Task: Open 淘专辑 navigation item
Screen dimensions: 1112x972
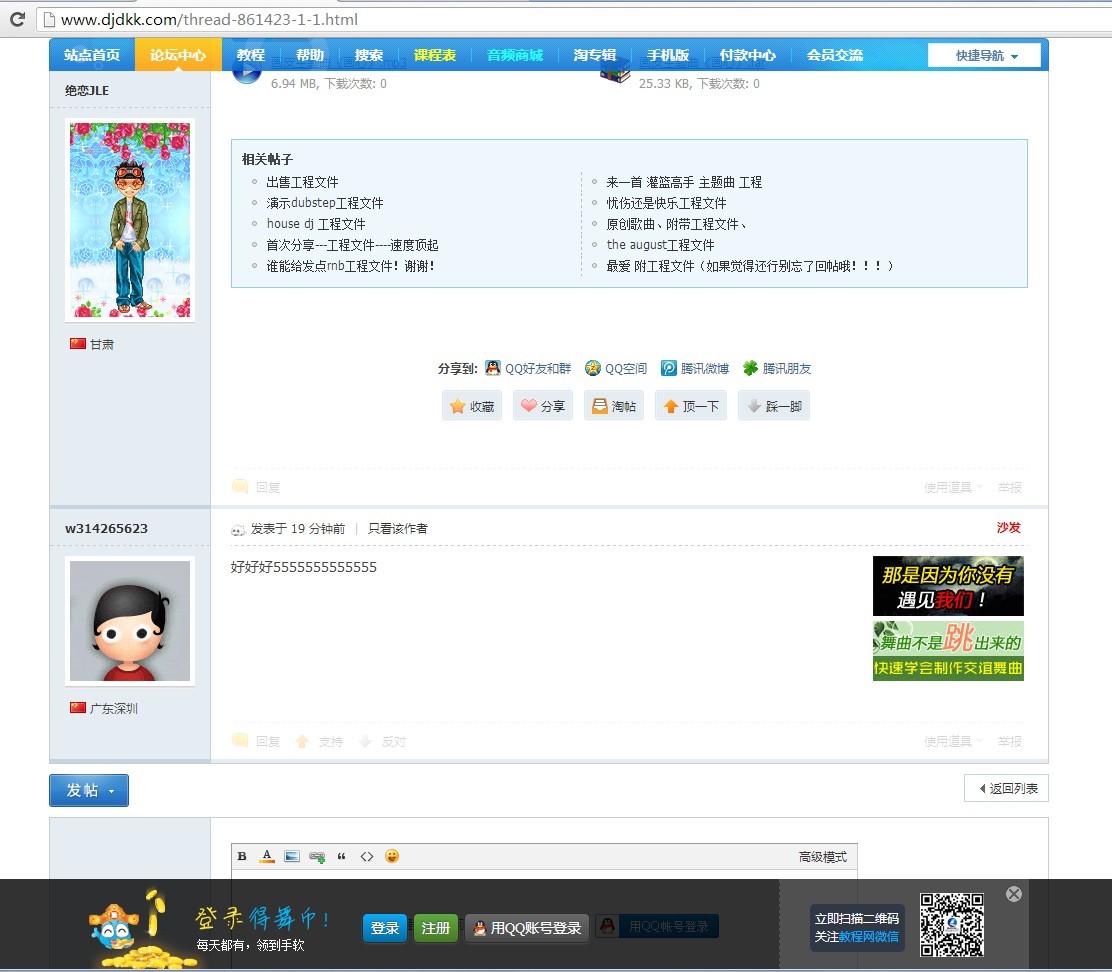Action: 594,55
